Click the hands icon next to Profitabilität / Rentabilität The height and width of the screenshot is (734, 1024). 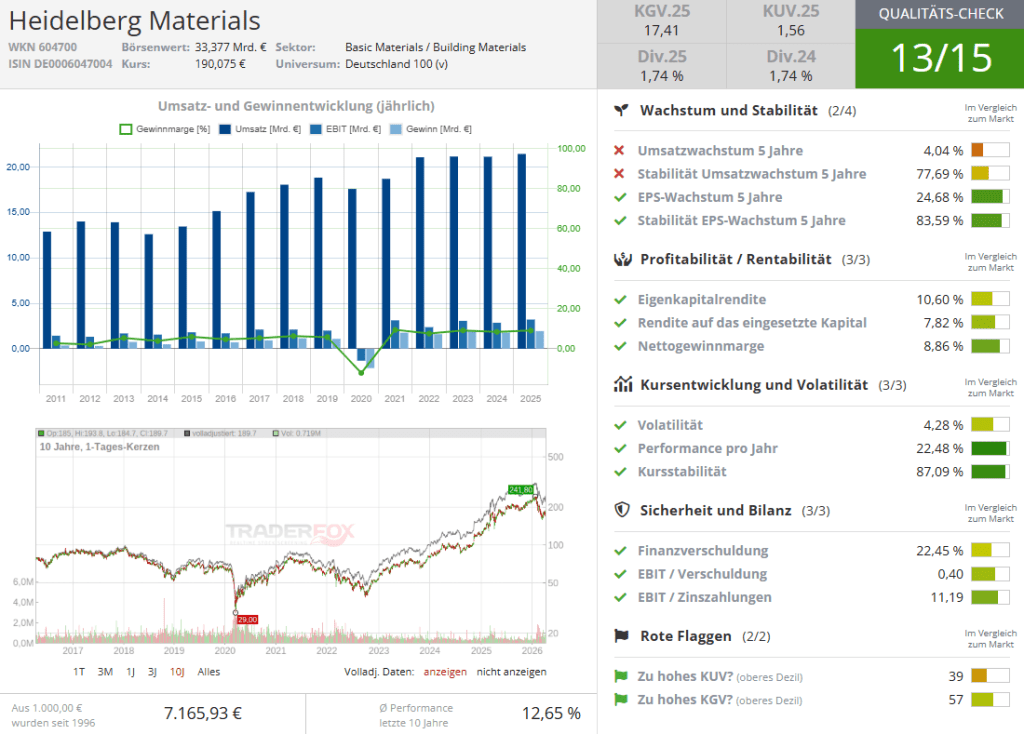[621, 260]
